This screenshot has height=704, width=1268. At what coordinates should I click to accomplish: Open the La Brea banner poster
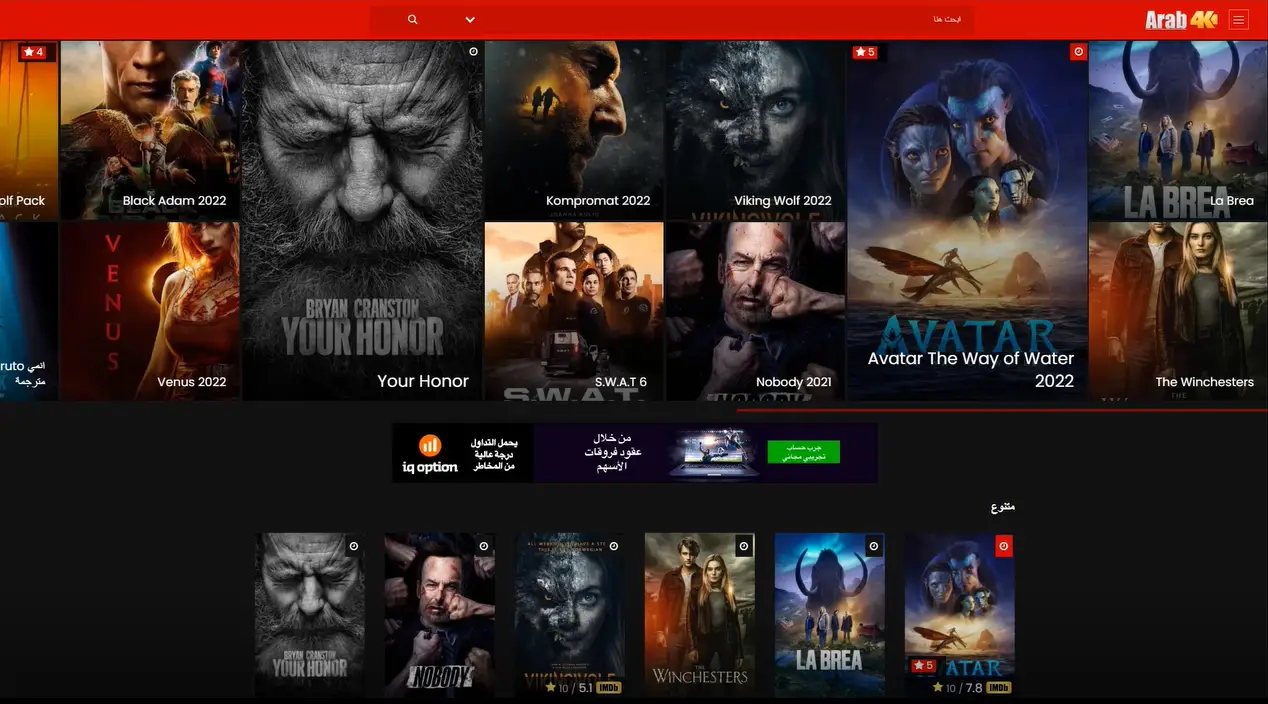point(1178,130)
